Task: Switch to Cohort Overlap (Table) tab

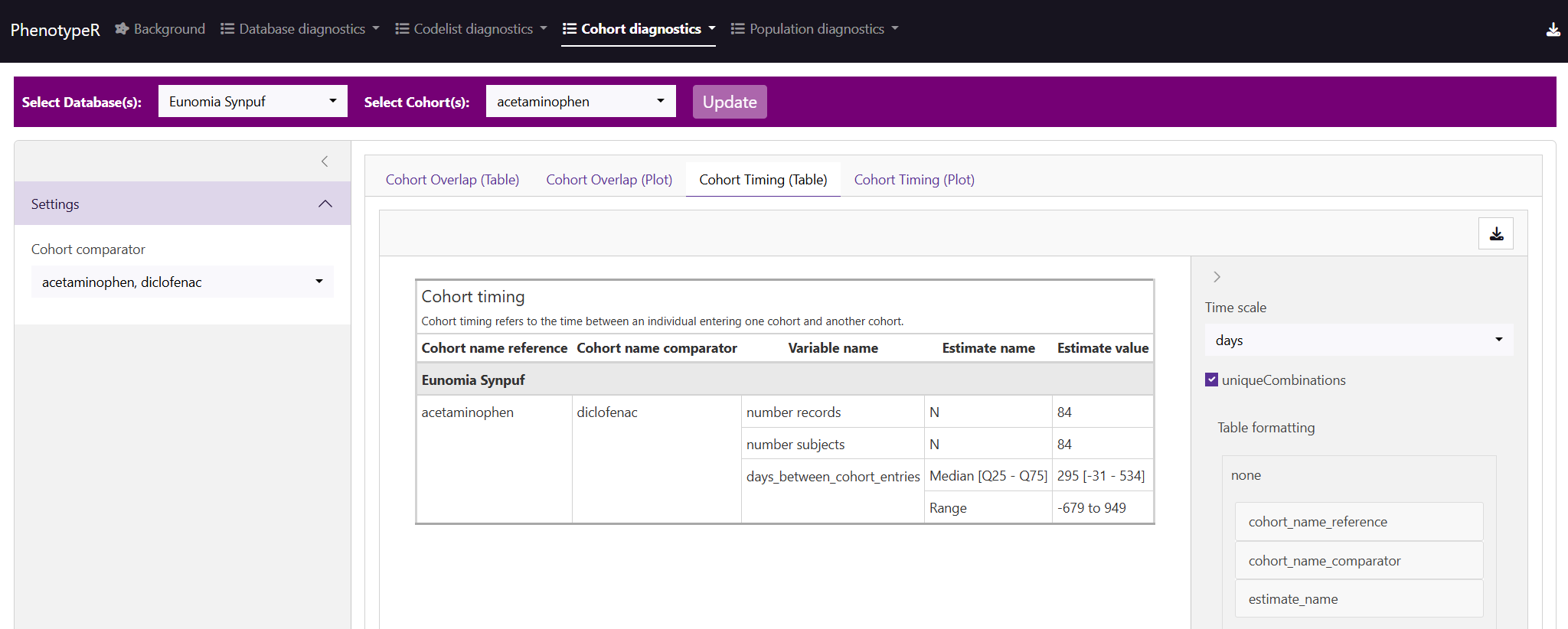Action: [452, 180]
